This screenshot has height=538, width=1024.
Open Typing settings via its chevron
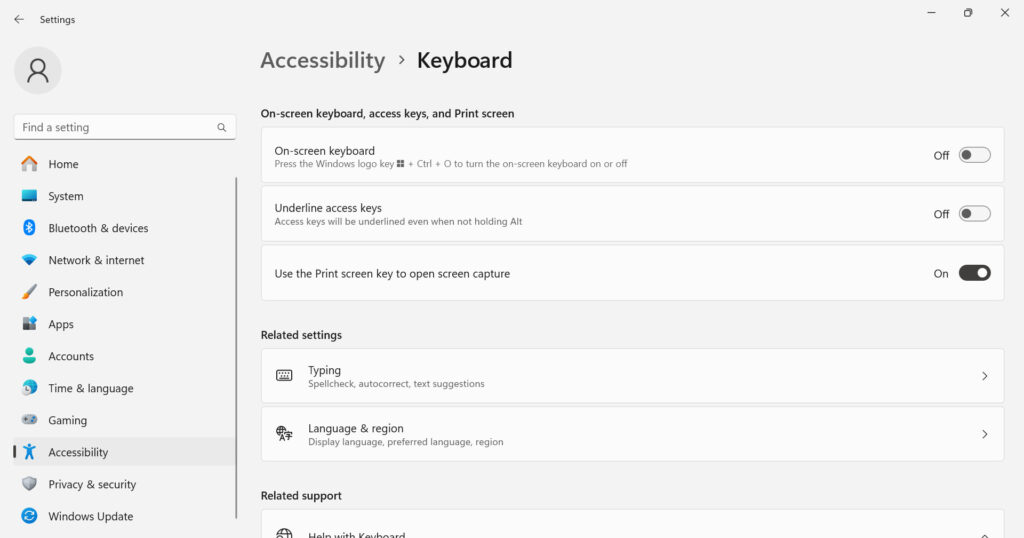(984, 376)
